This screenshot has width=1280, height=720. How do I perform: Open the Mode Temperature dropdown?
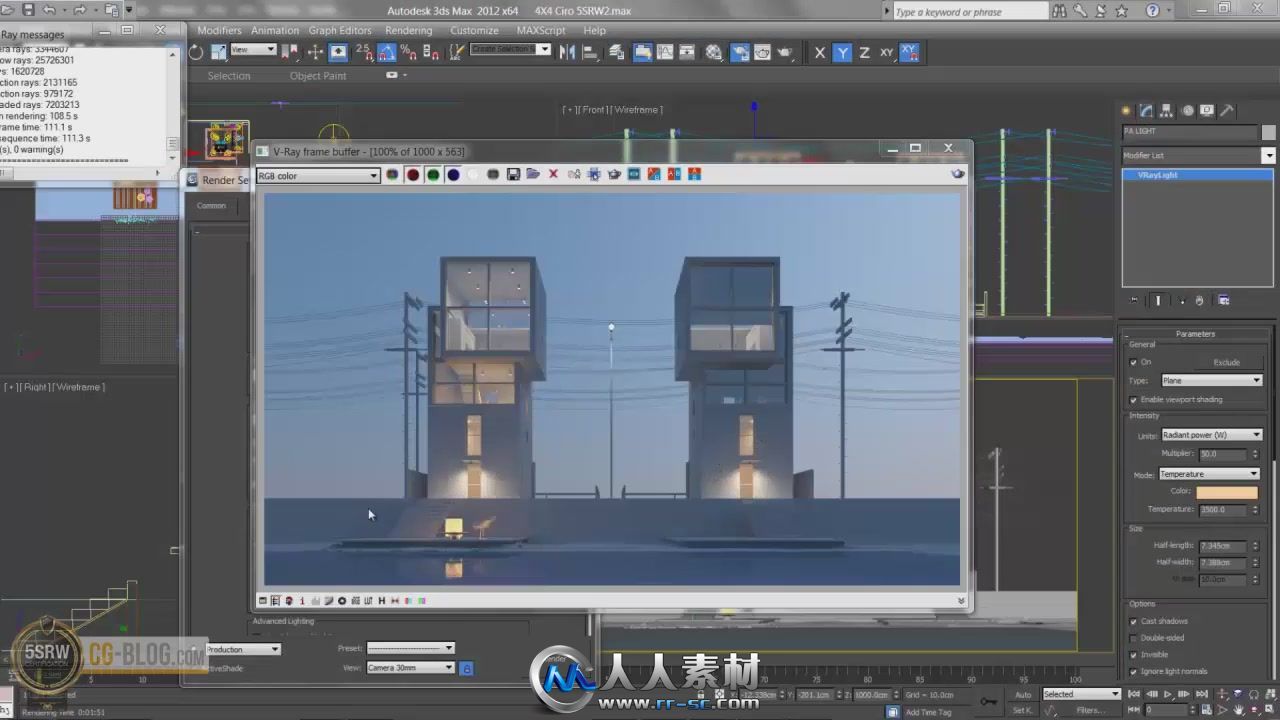pos(1209,474)
